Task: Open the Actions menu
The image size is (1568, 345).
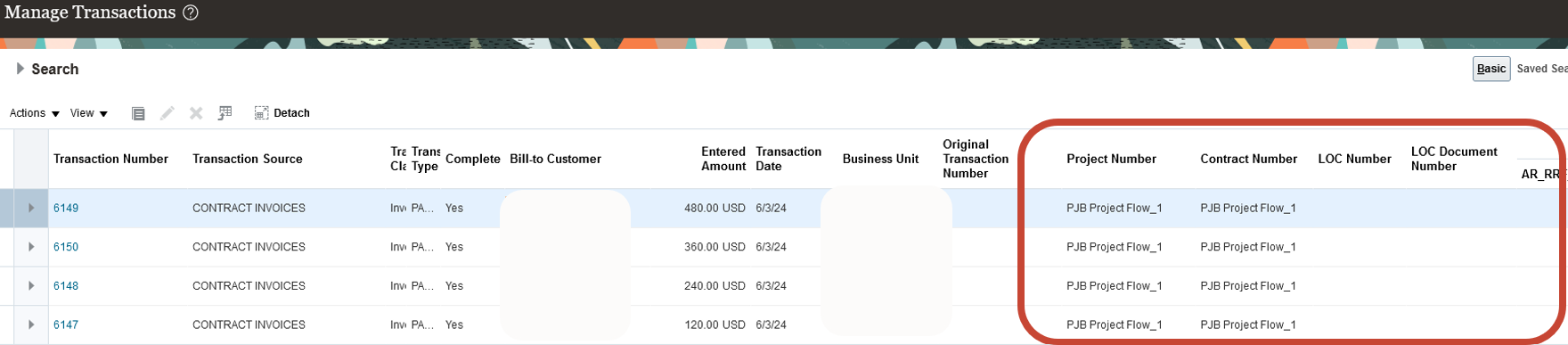Action: click(x=35, y=113)
